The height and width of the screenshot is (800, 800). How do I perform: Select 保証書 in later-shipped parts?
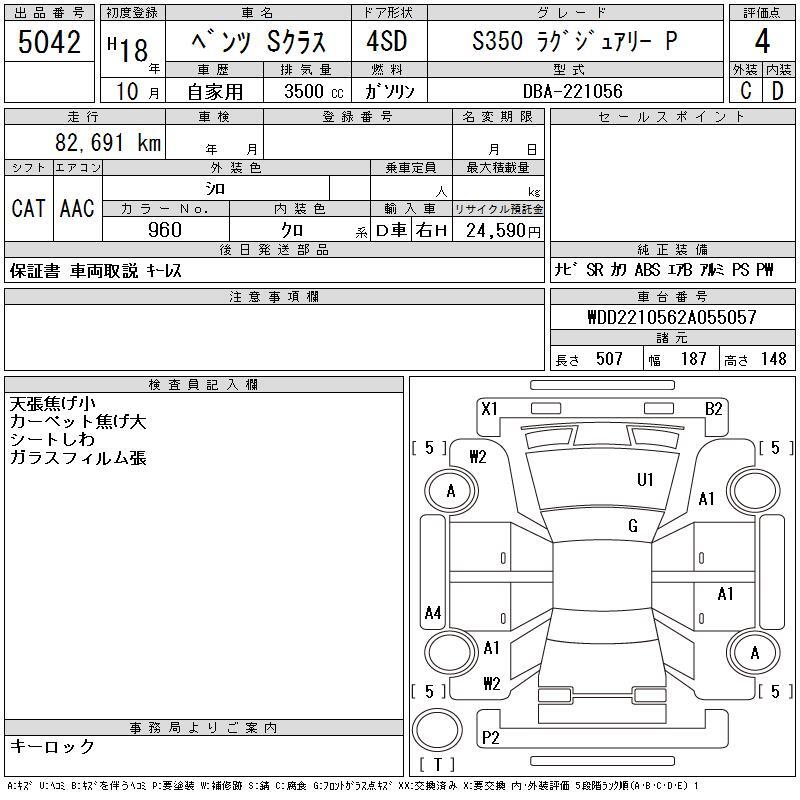click(x=35, y=271)
